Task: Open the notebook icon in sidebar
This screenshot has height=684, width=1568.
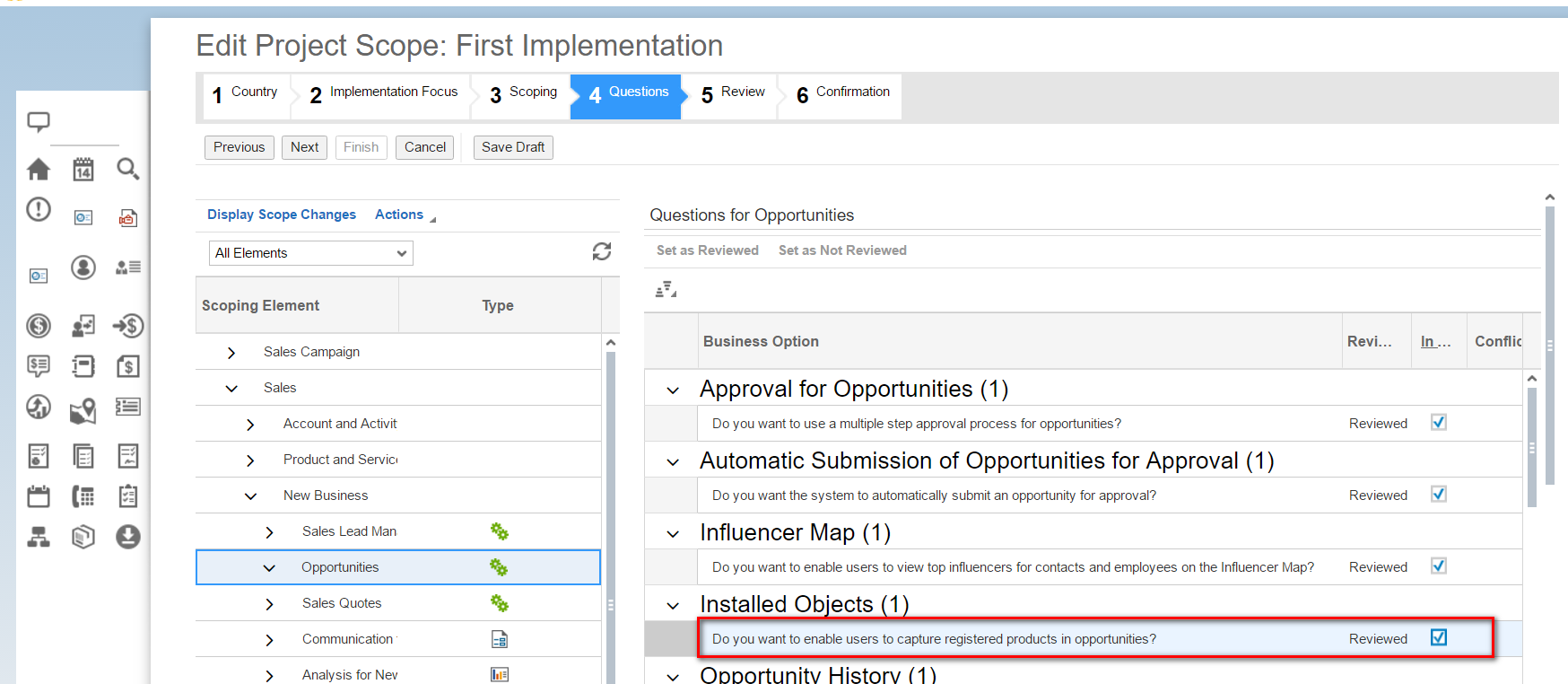Action: pos(83,366)
